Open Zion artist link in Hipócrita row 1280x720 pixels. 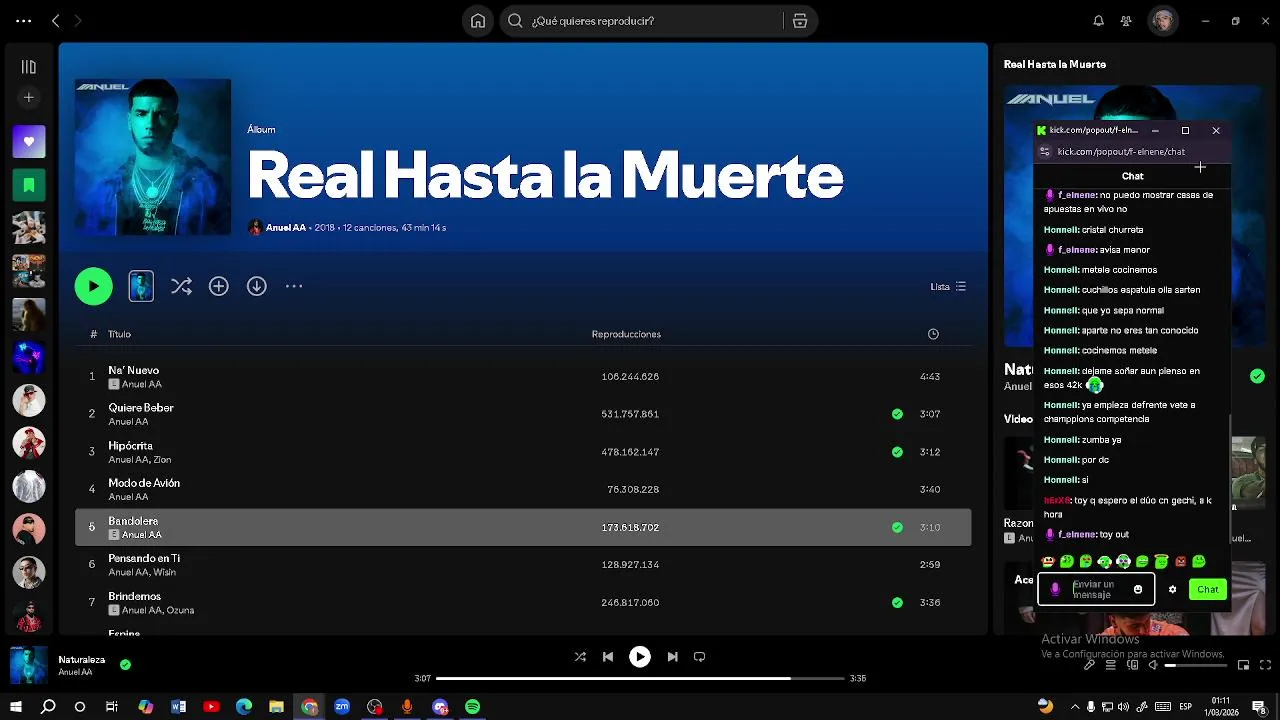162,460
